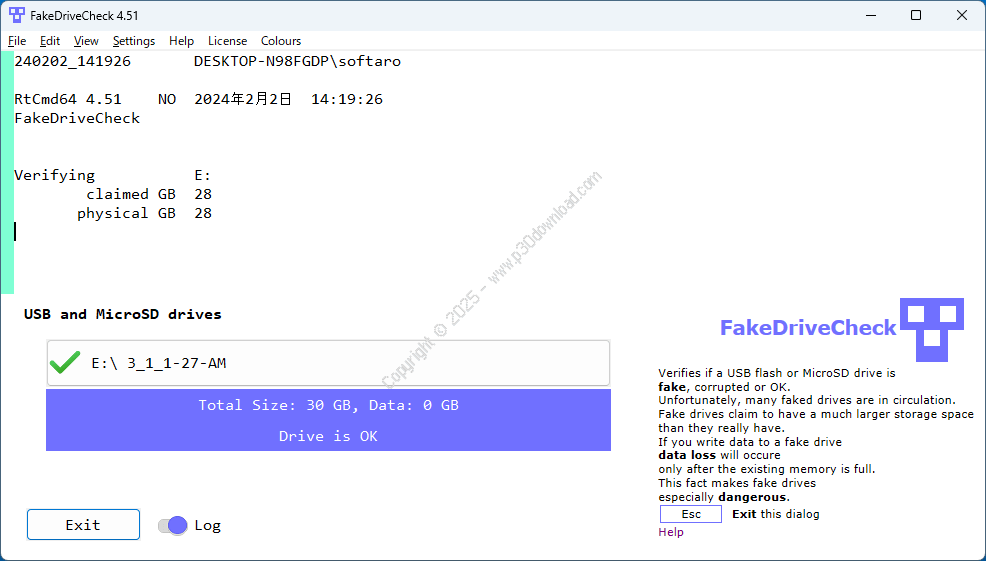
Task: Open the View menu
Action: (x=86, y=41)
